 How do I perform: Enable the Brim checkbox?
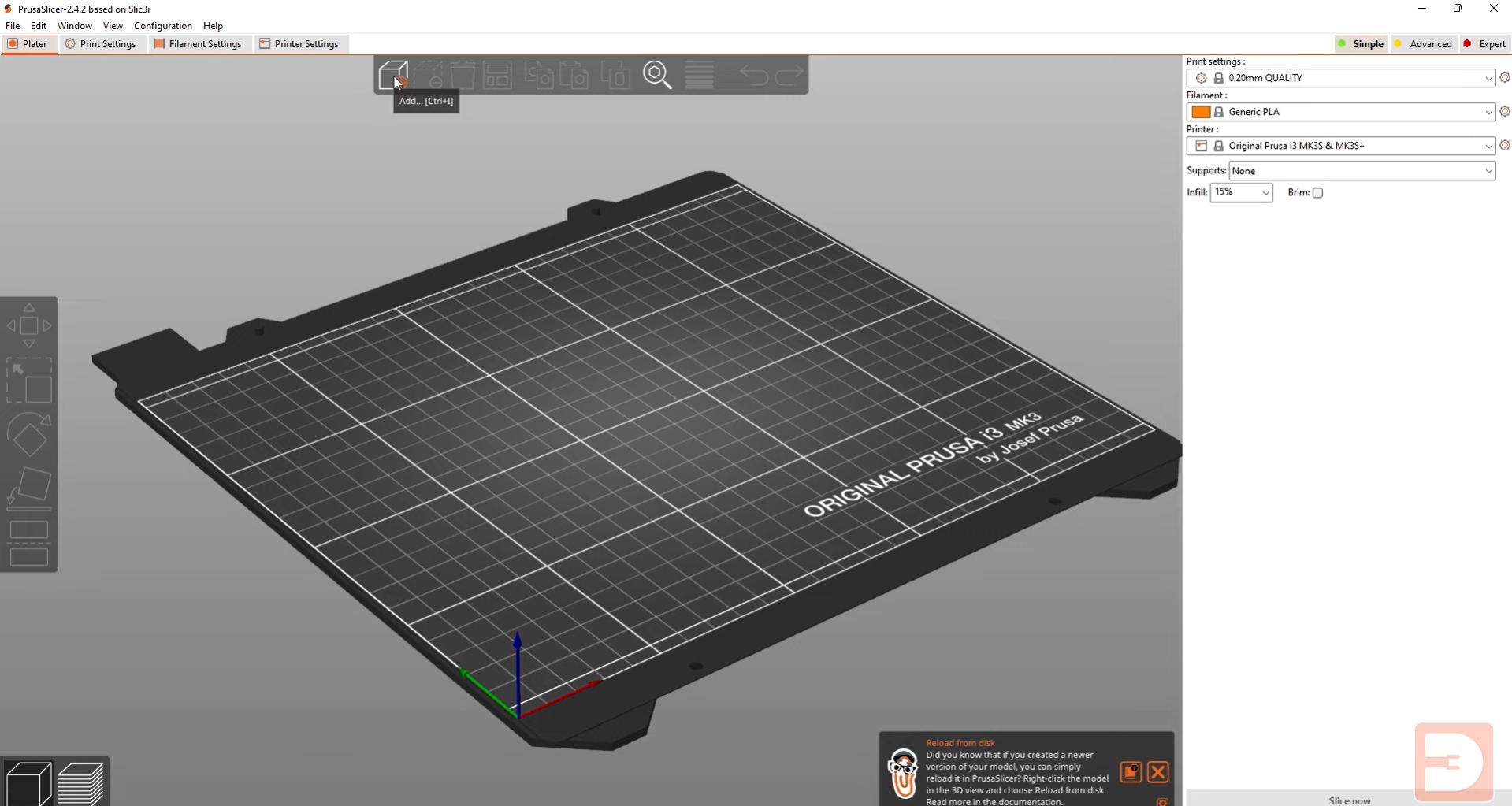pos(1317,193)
